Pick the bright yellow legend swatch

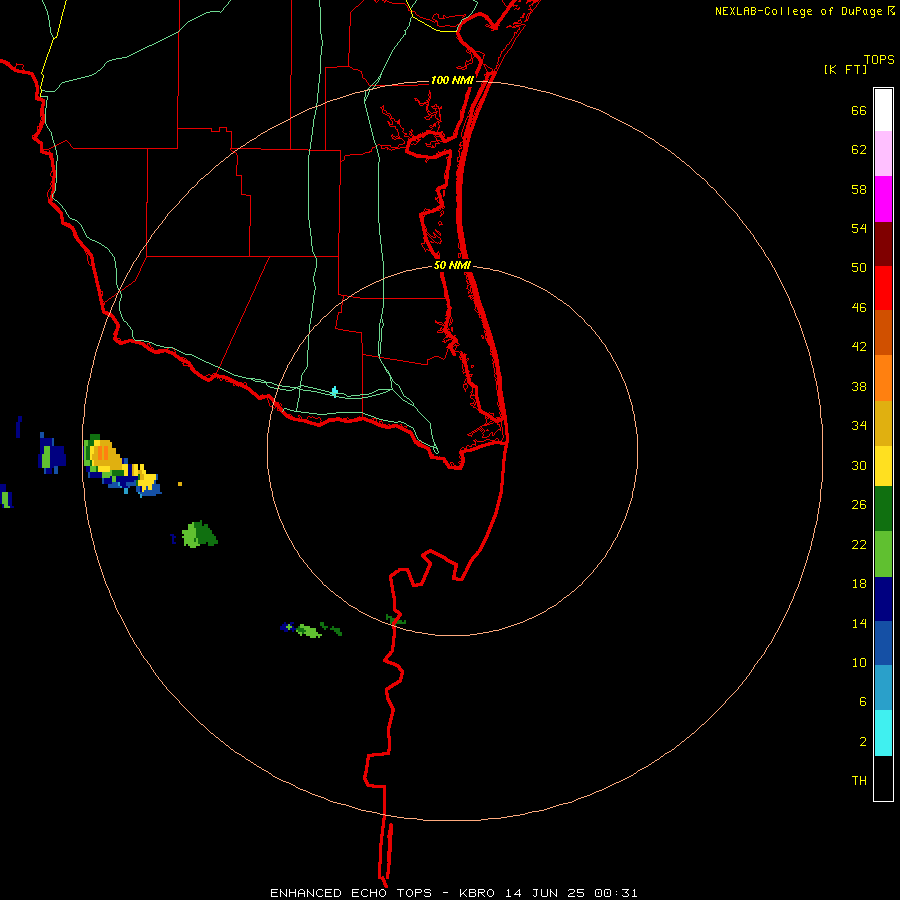click(x=883, y=466)
